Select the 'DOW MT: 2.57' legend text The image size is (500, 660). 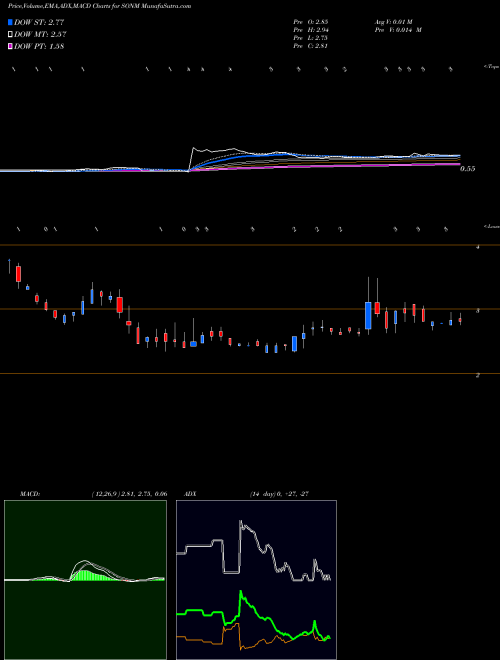[40, 35]
